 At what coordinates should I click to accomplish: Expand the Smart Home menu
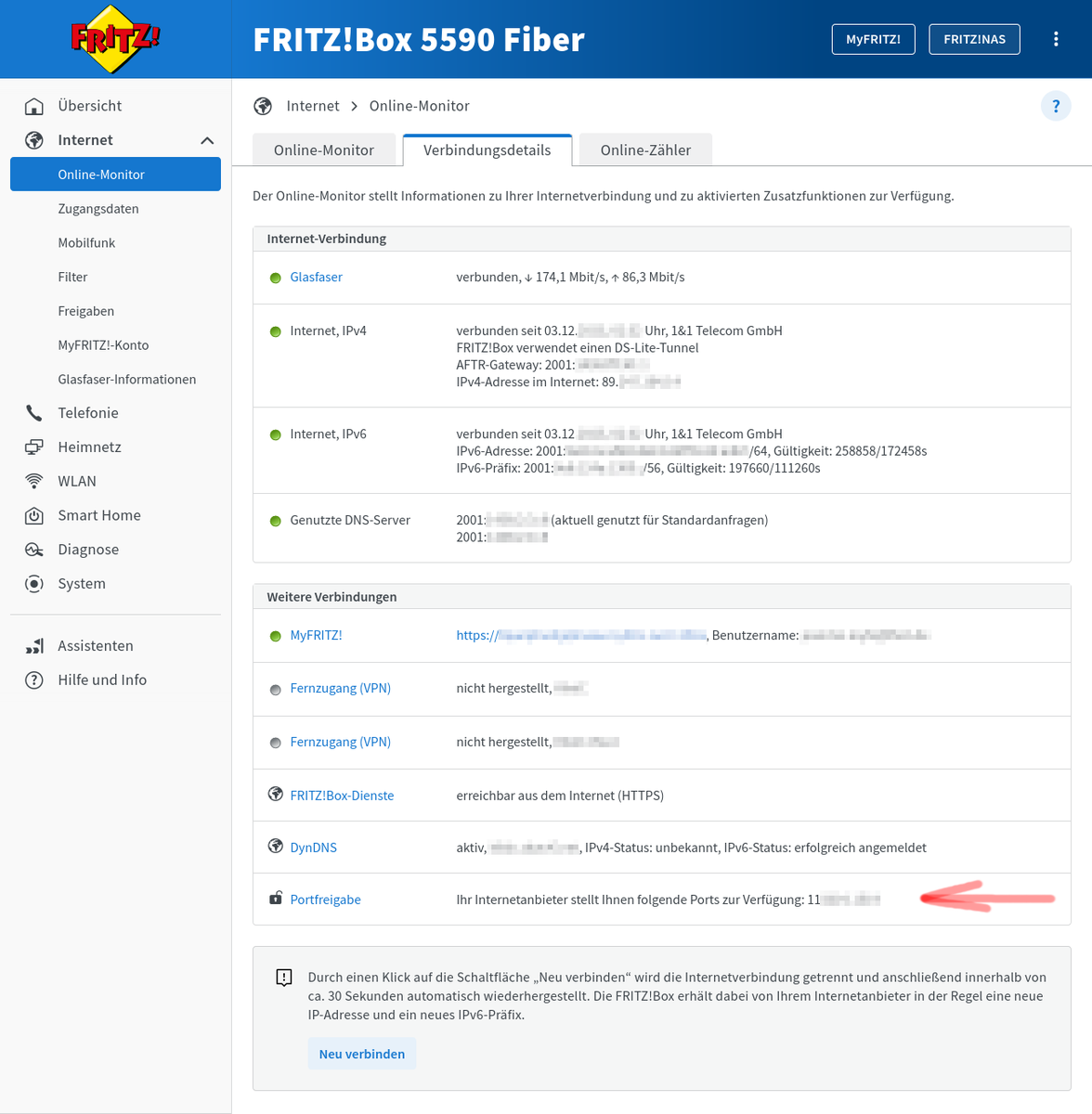click(99, 515)
